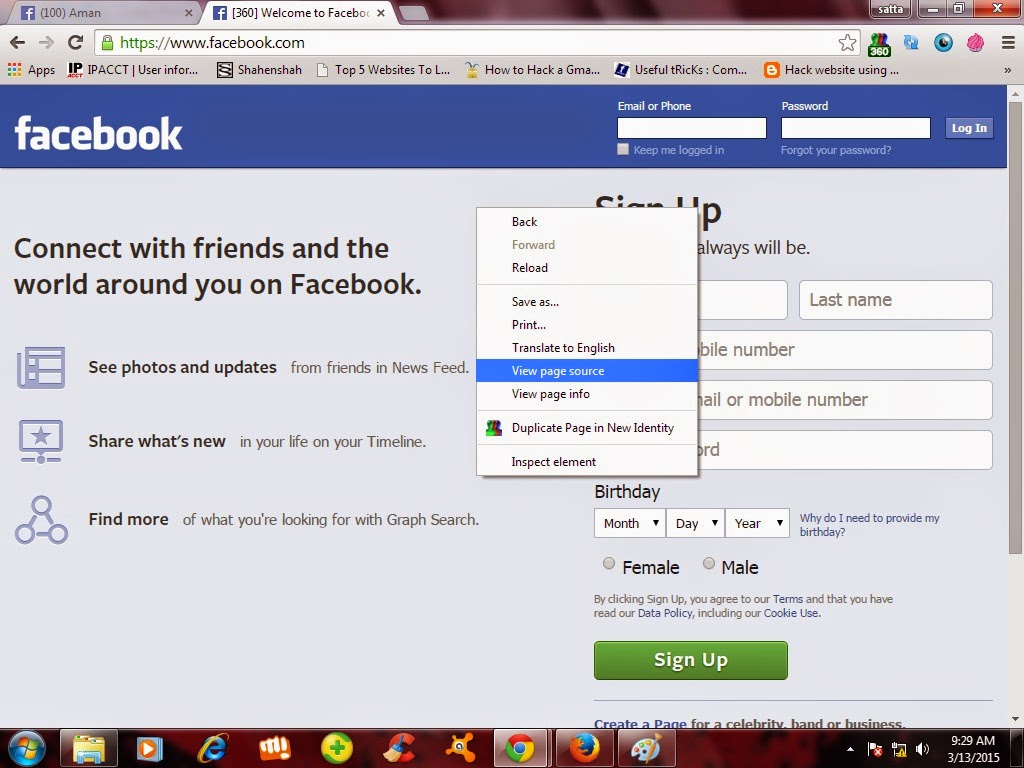Viewport: 1024px width, 768px height.
Task: Reload the page with refresh icon
Action: [76, 43]
